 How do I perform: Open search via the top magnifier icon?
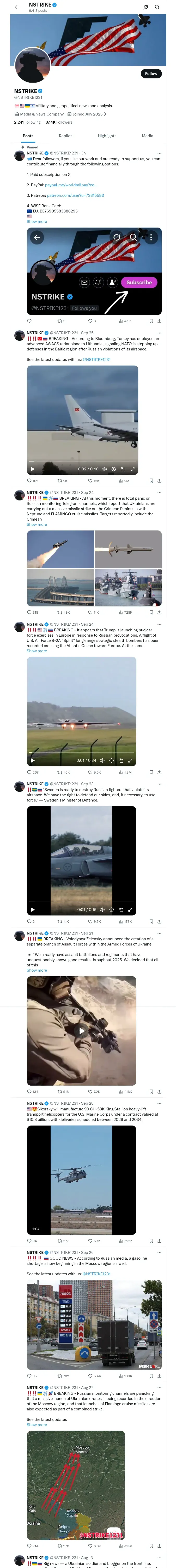tap(157, 7)
